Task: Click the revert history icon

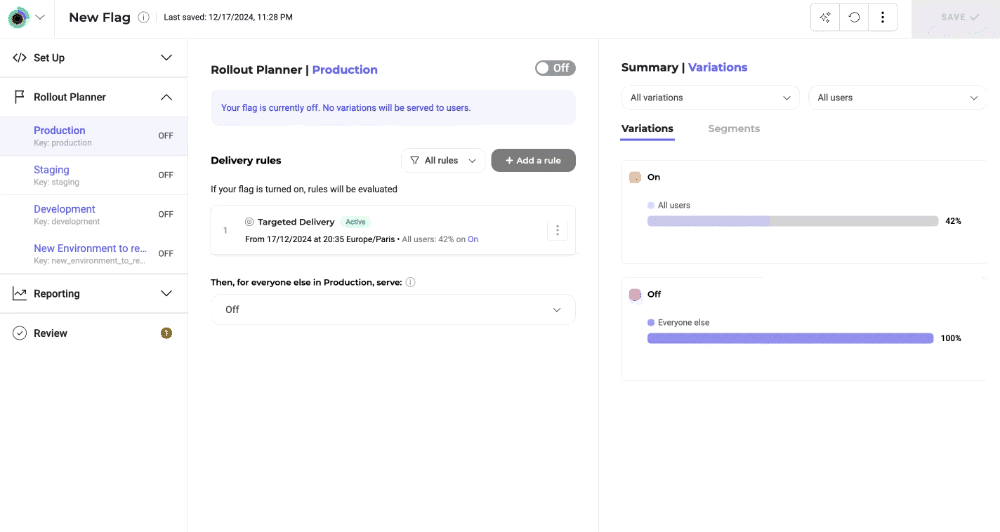Action: pyautogui.click(x=854, y=17)
